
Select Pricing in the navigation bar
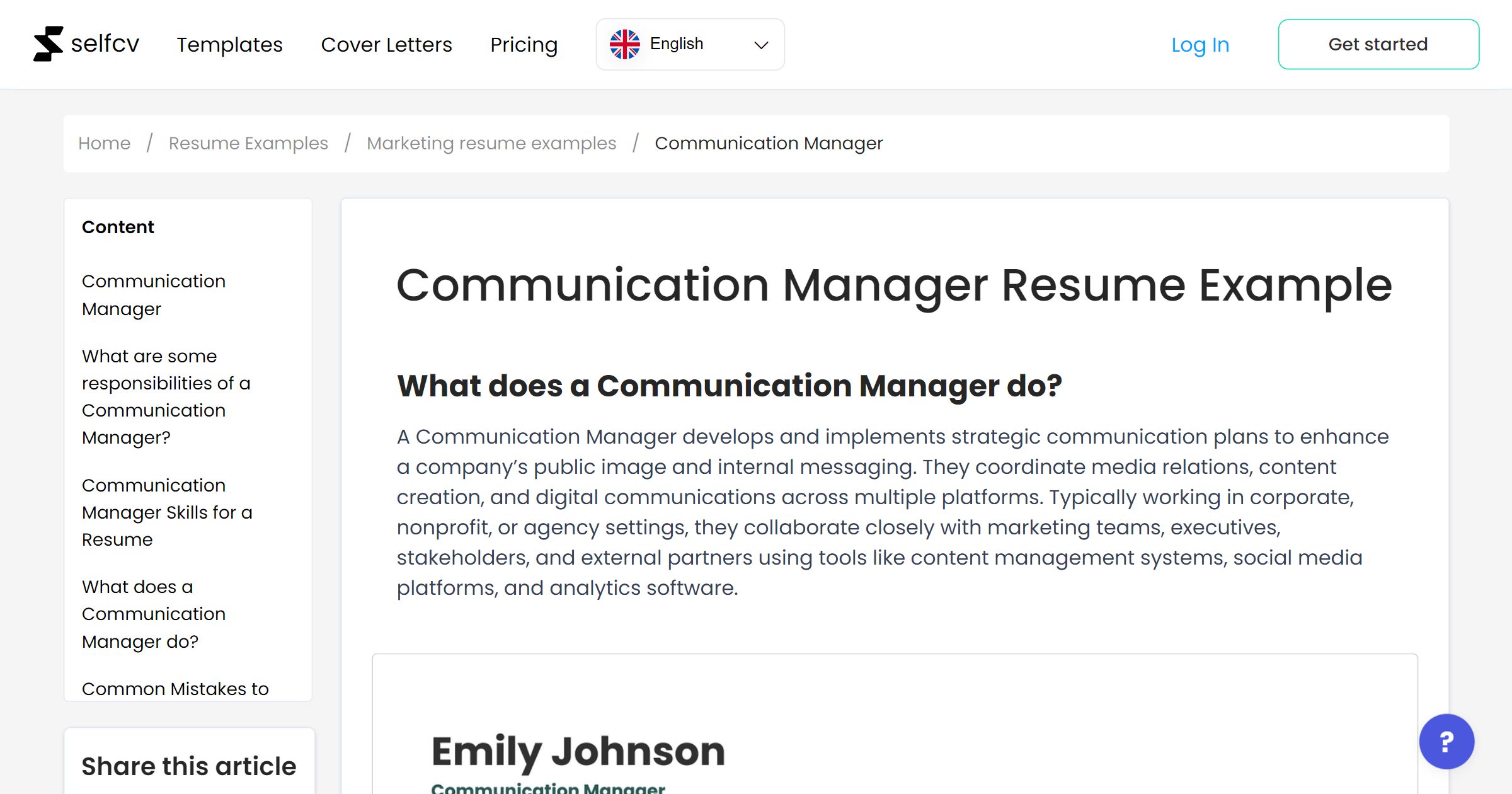pos(524,44)
